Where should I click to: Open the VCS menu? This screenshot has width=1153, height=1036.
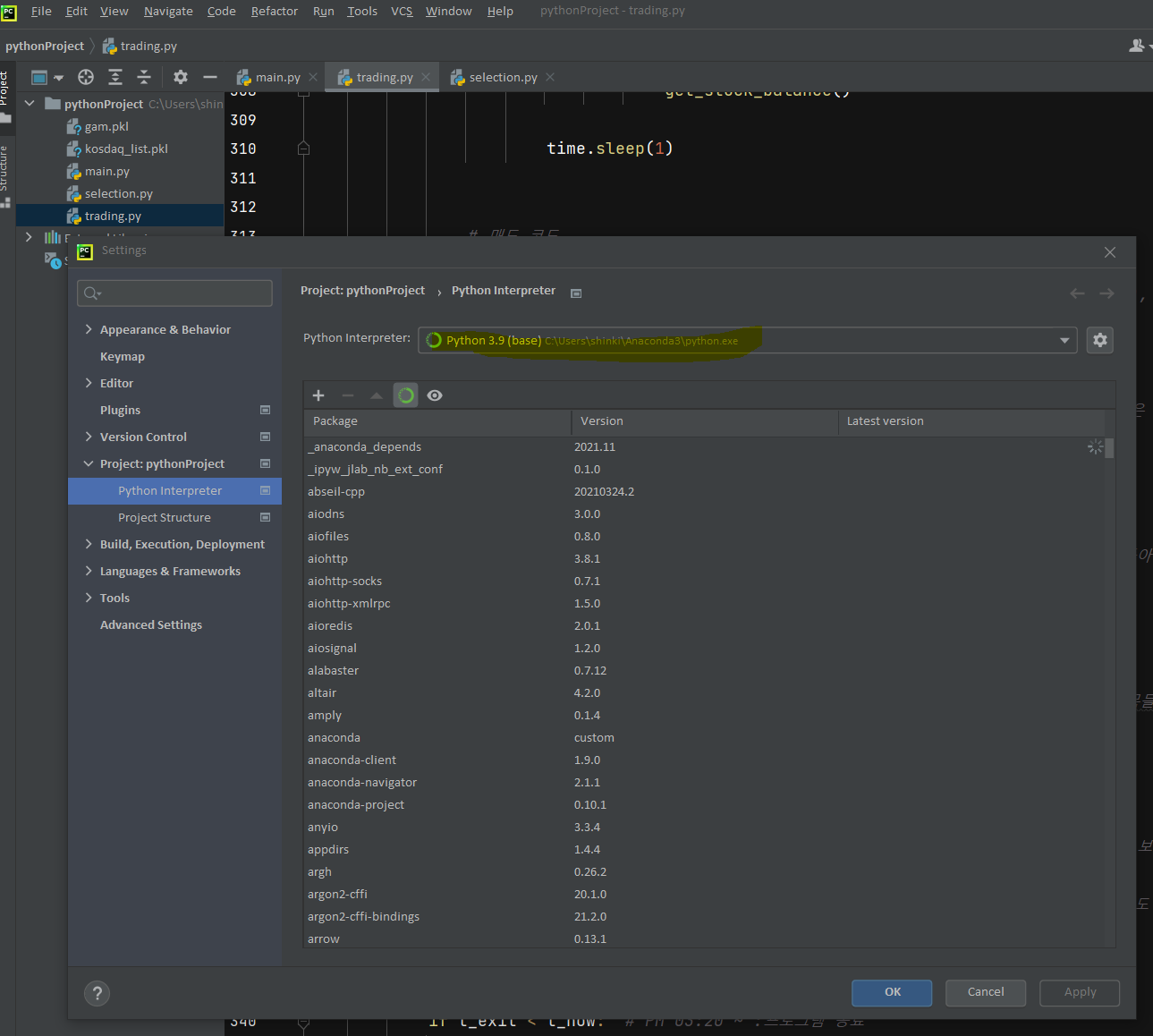402,11
